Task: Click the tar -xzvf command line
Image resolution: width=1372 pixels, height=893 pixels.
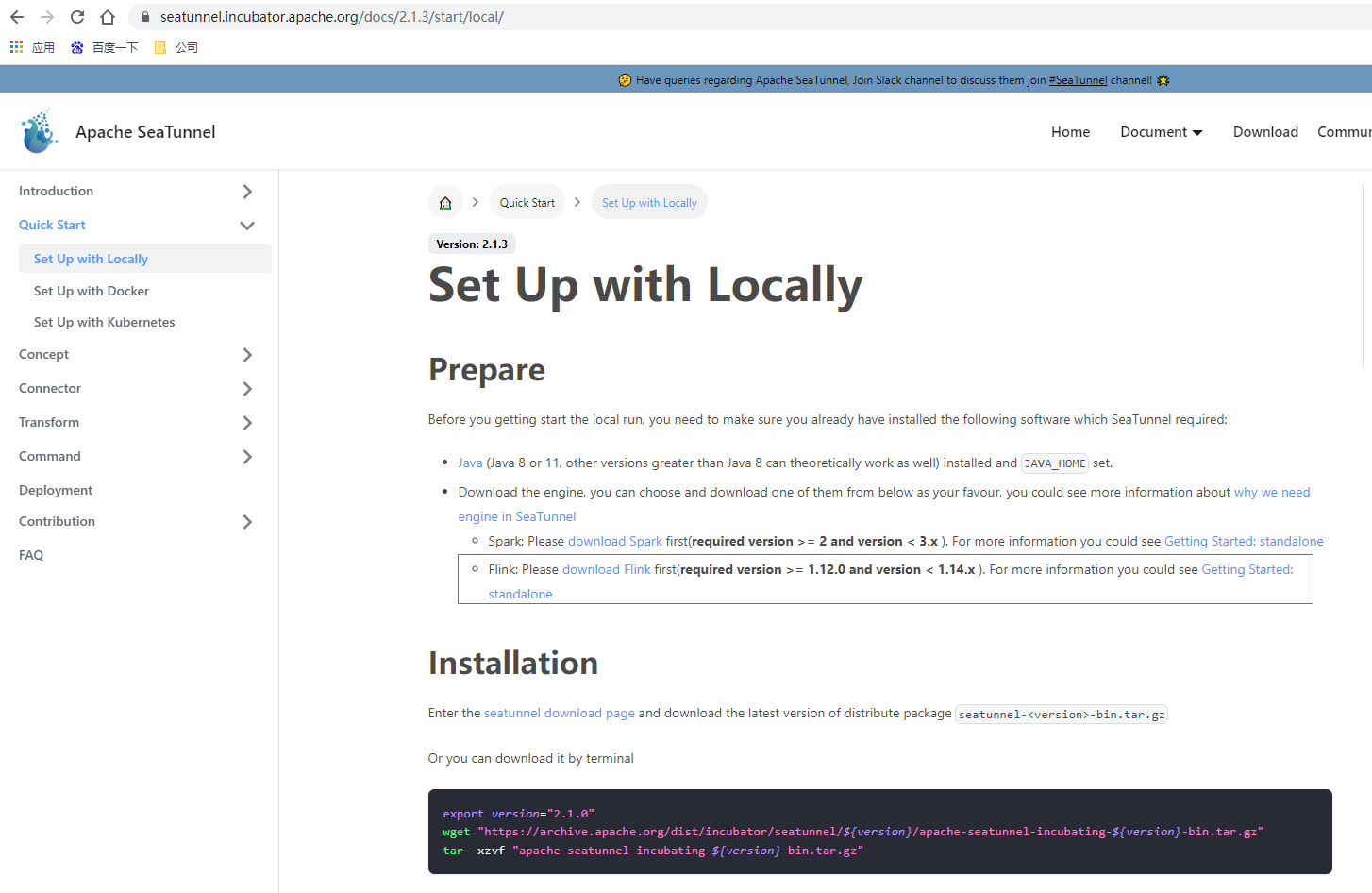Action: pyautogui.click(x=653, y=851)
